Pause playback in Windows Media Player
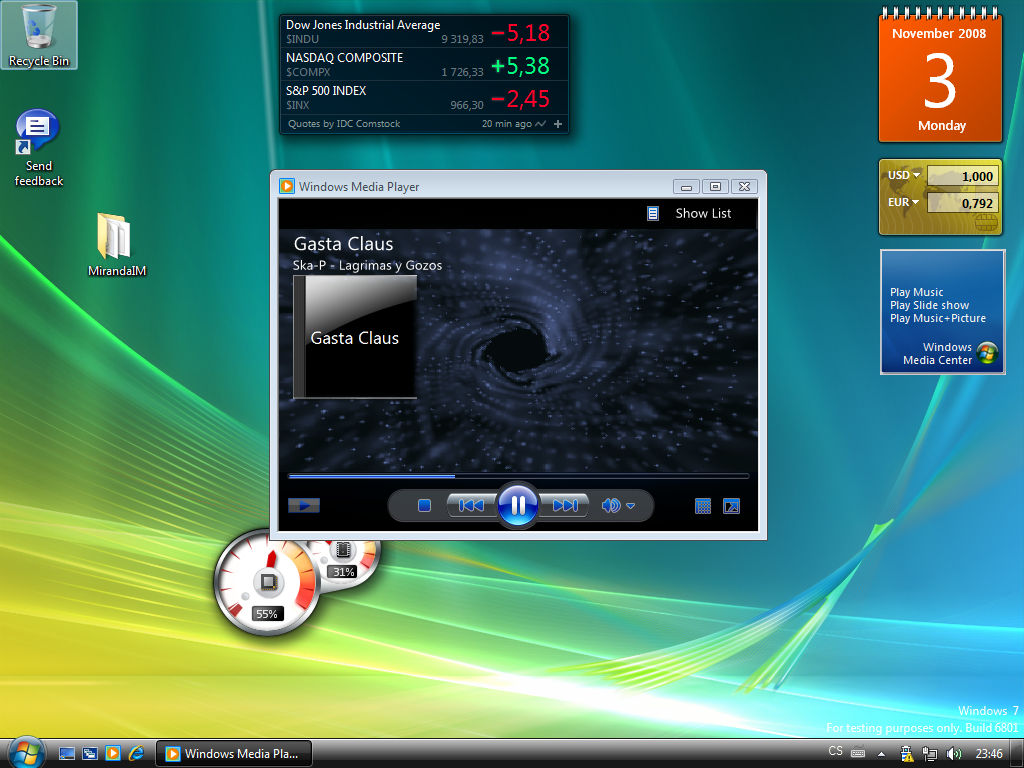Viewport: 1024px width, 768px height. coord(518,505)
